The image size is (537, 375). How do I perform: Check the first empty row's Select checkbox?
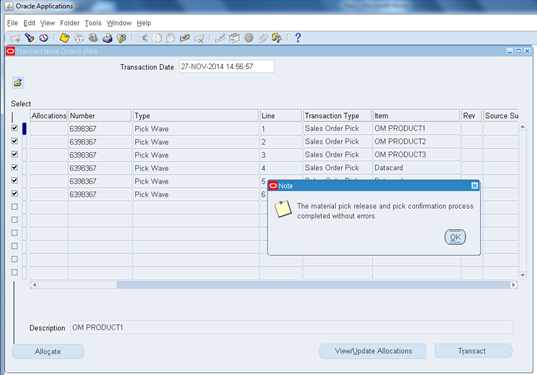pyautogui.click(x=14, y=207)
